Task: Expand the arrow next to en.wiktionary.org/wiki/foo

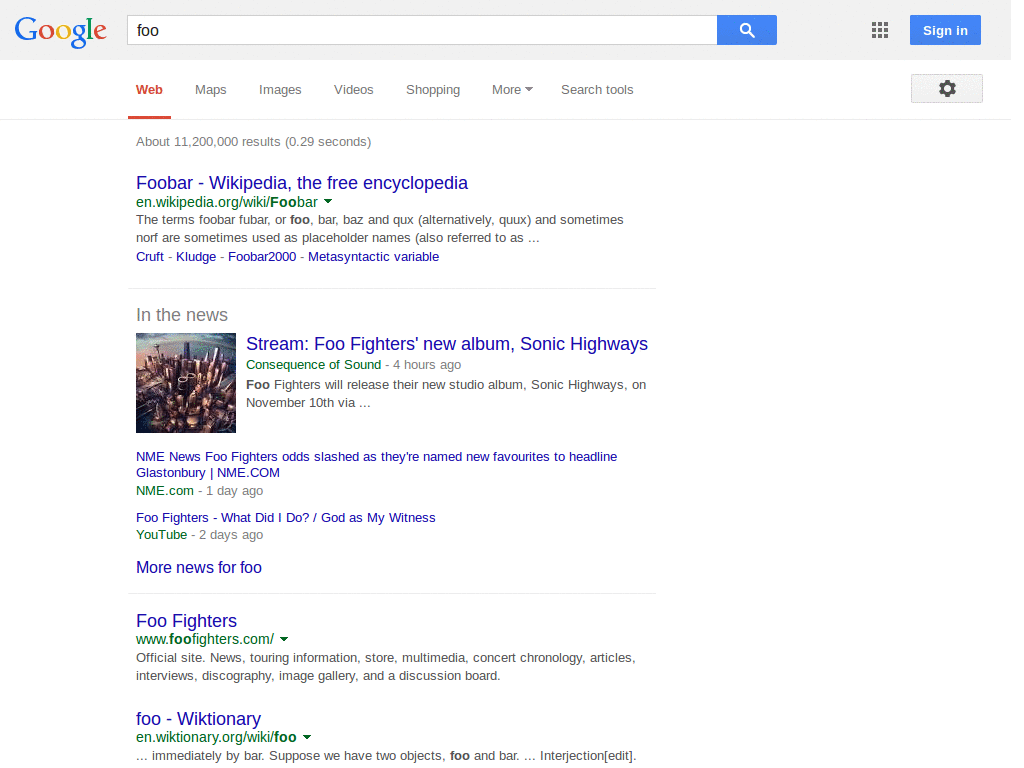Action: 307,737
